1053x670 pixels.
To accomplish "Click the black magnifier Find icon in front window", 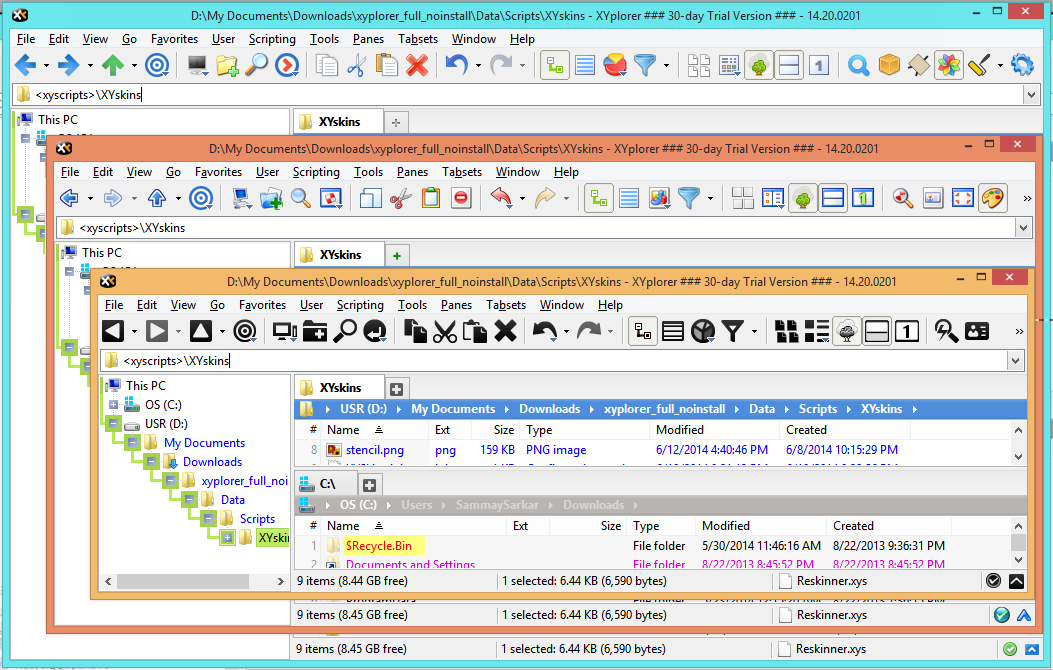I will coord(346,331).
